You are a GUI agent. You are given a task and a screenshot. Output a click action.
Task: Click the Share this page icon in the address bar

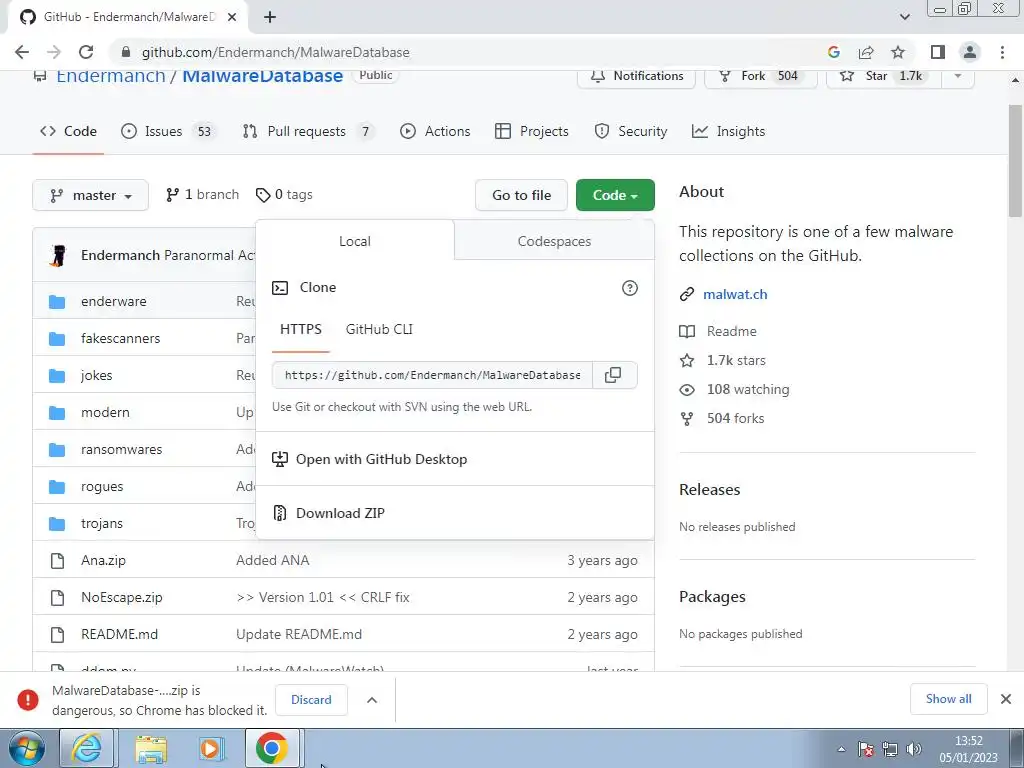tap(866, 52)
